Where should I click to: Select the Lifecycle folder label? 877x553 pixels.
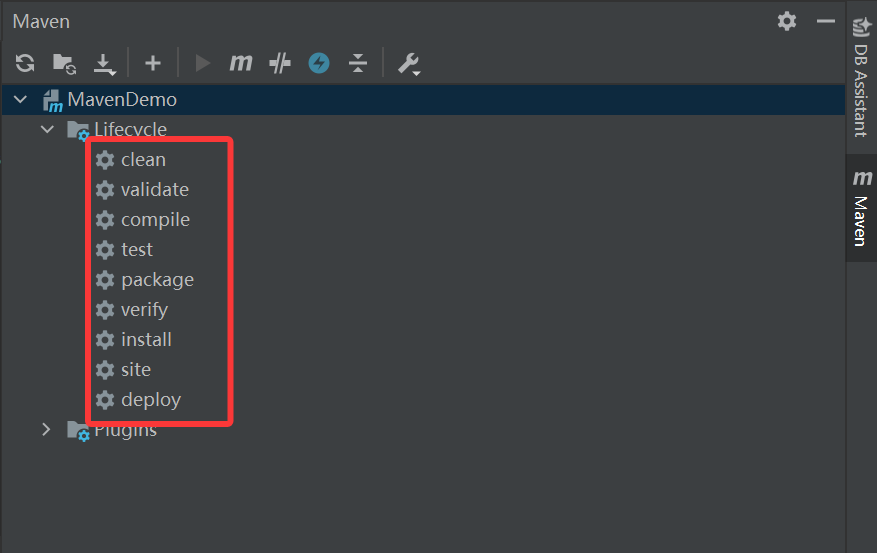[x=130, y=129]
